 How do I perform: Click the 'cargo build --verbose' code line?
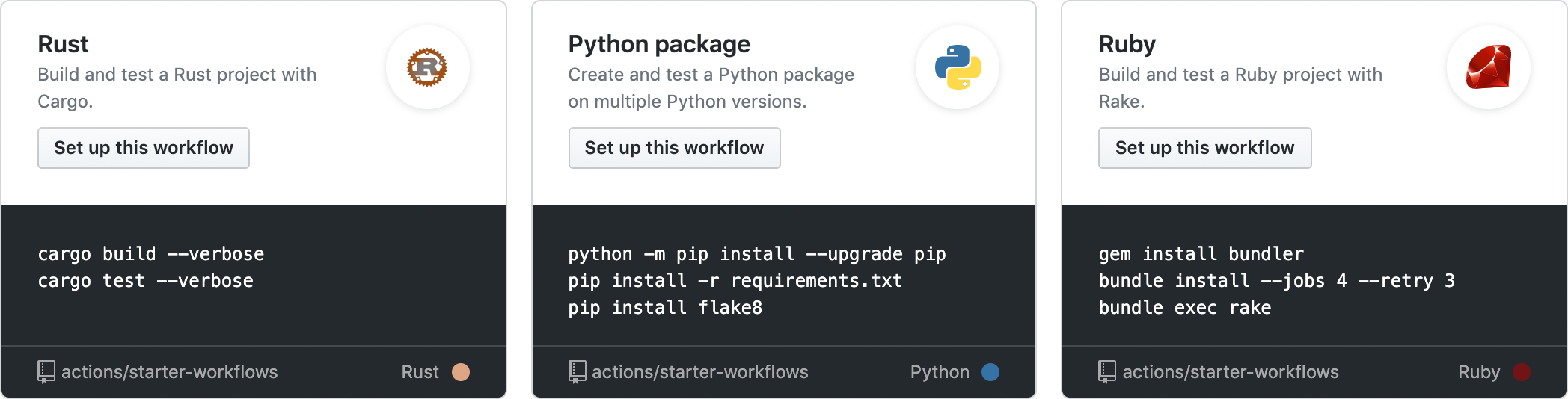coord(151,254)
